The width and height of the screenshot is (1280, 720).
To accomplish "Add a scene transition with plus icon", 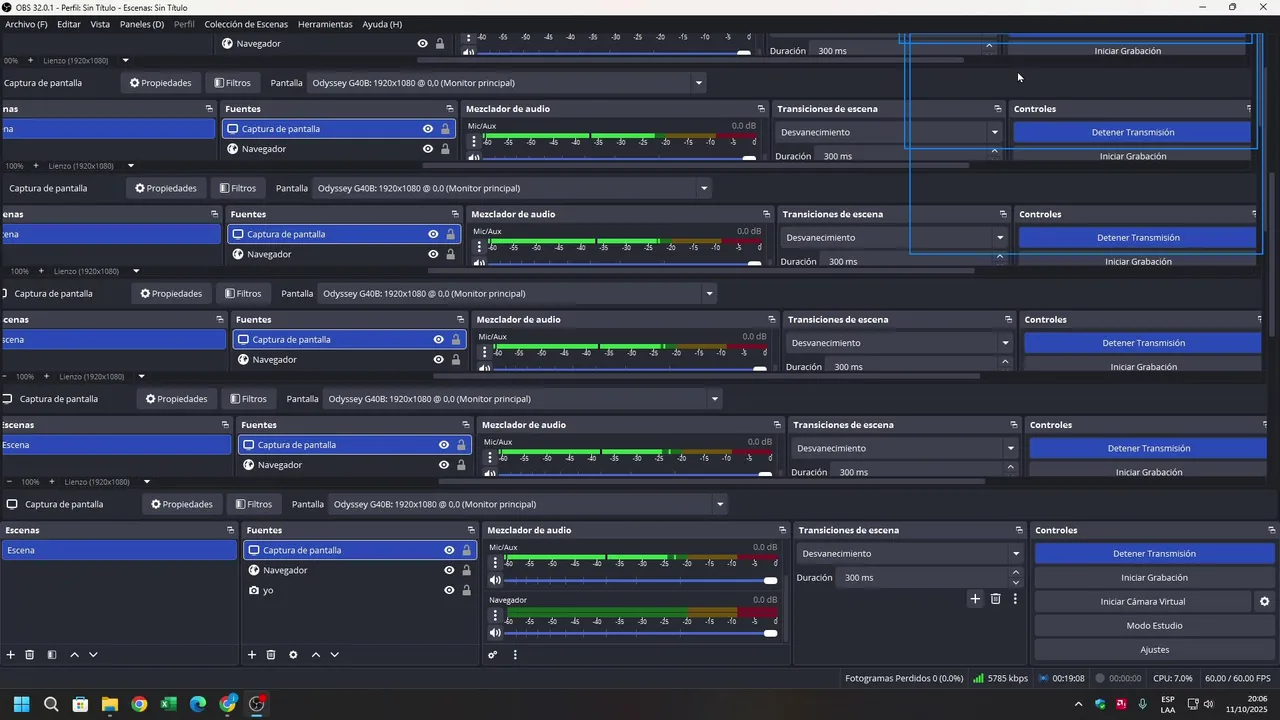I will pos(975,599).
